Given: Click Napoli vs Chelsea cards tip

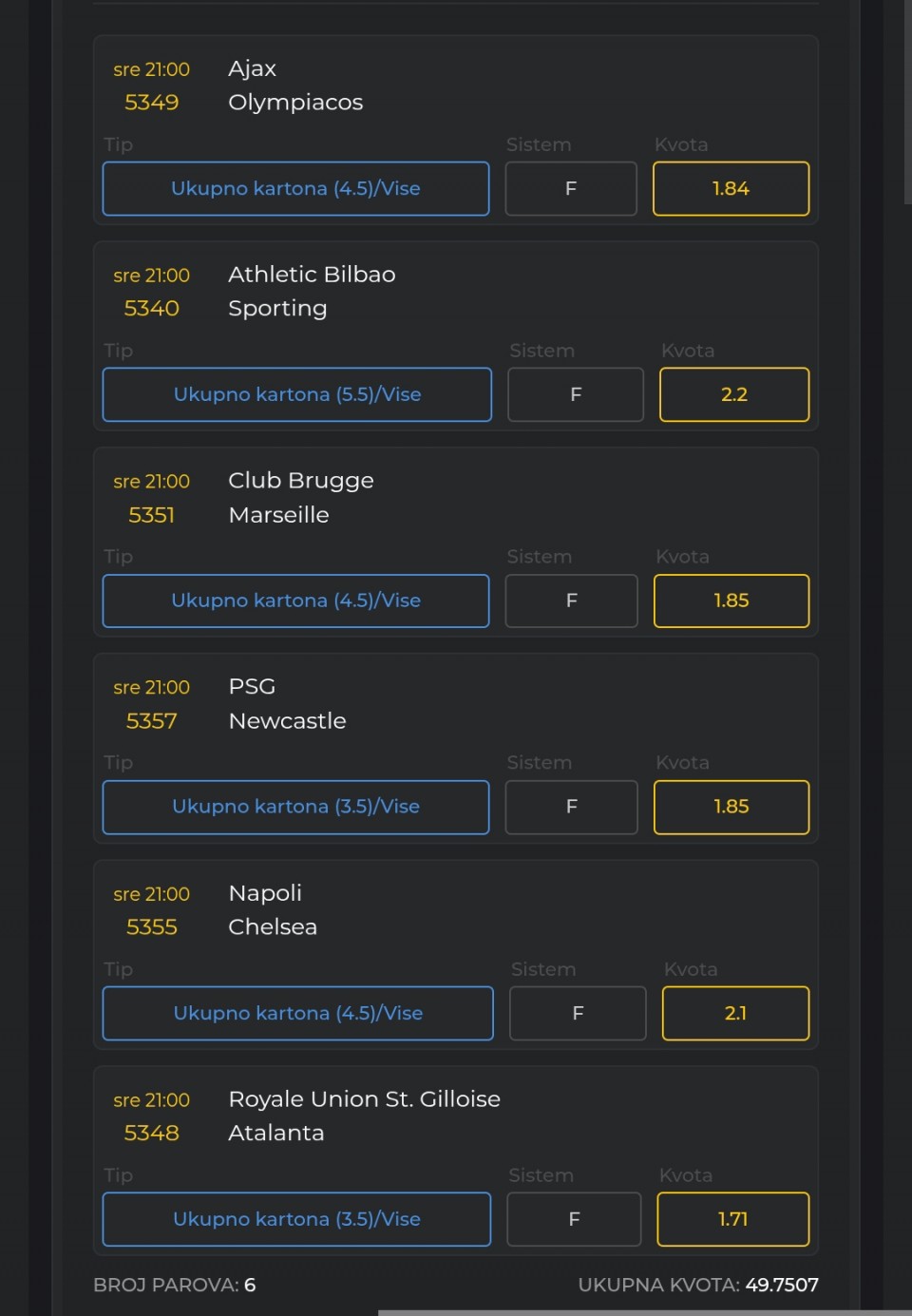Looking at the screenshot, I should [297, 1013].
